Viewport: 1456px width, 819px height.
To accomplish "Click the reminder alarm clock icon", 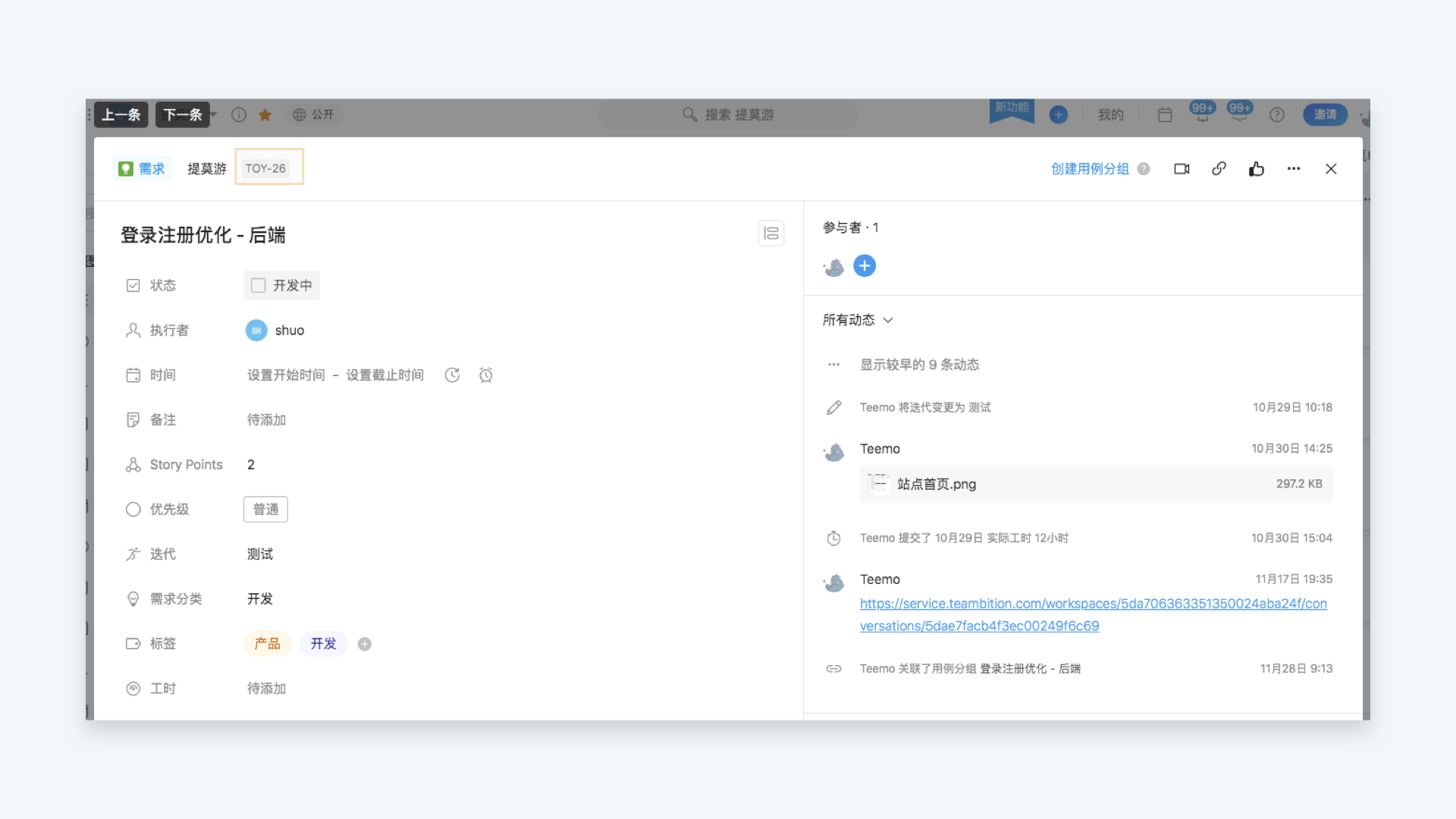I will coord(486,375).
